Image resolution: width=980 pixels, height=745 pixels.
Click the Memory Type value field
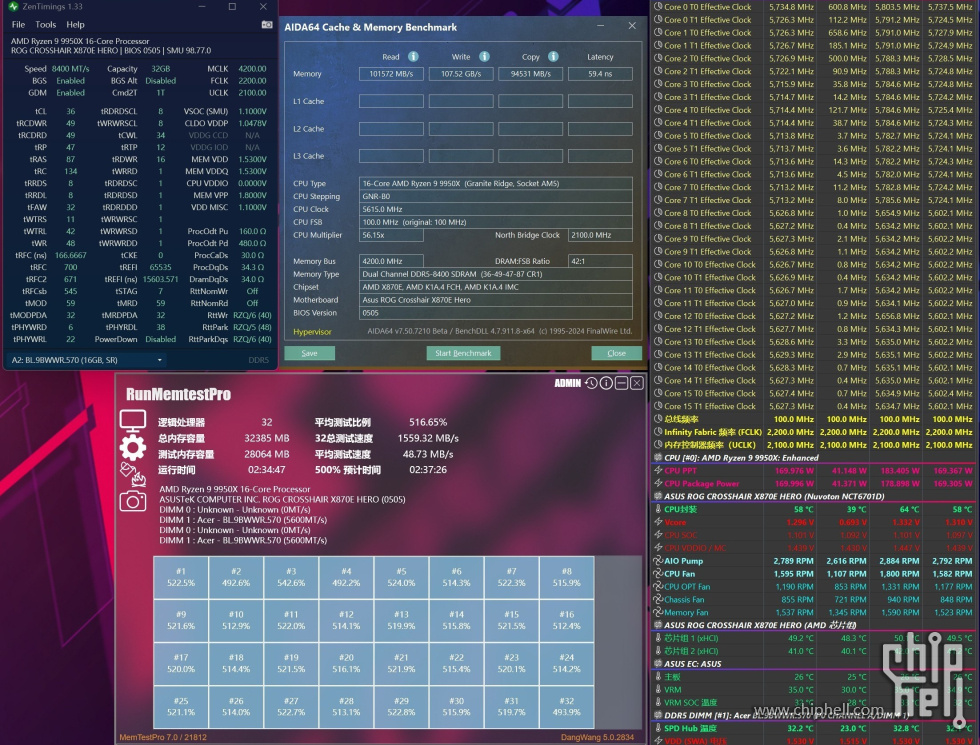pyautogui.click(x=496, y=274)
